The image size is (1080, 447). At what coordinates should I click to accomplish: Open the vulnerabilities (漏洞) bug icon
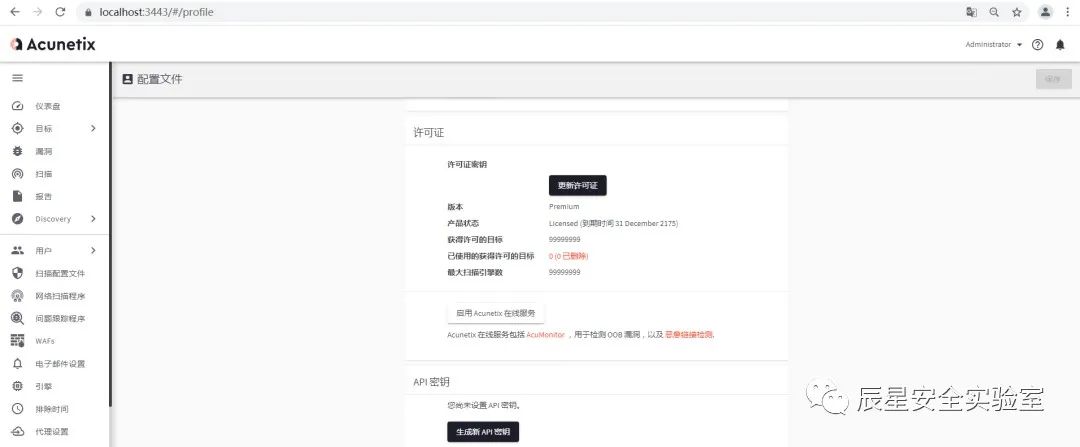(18, 152)
